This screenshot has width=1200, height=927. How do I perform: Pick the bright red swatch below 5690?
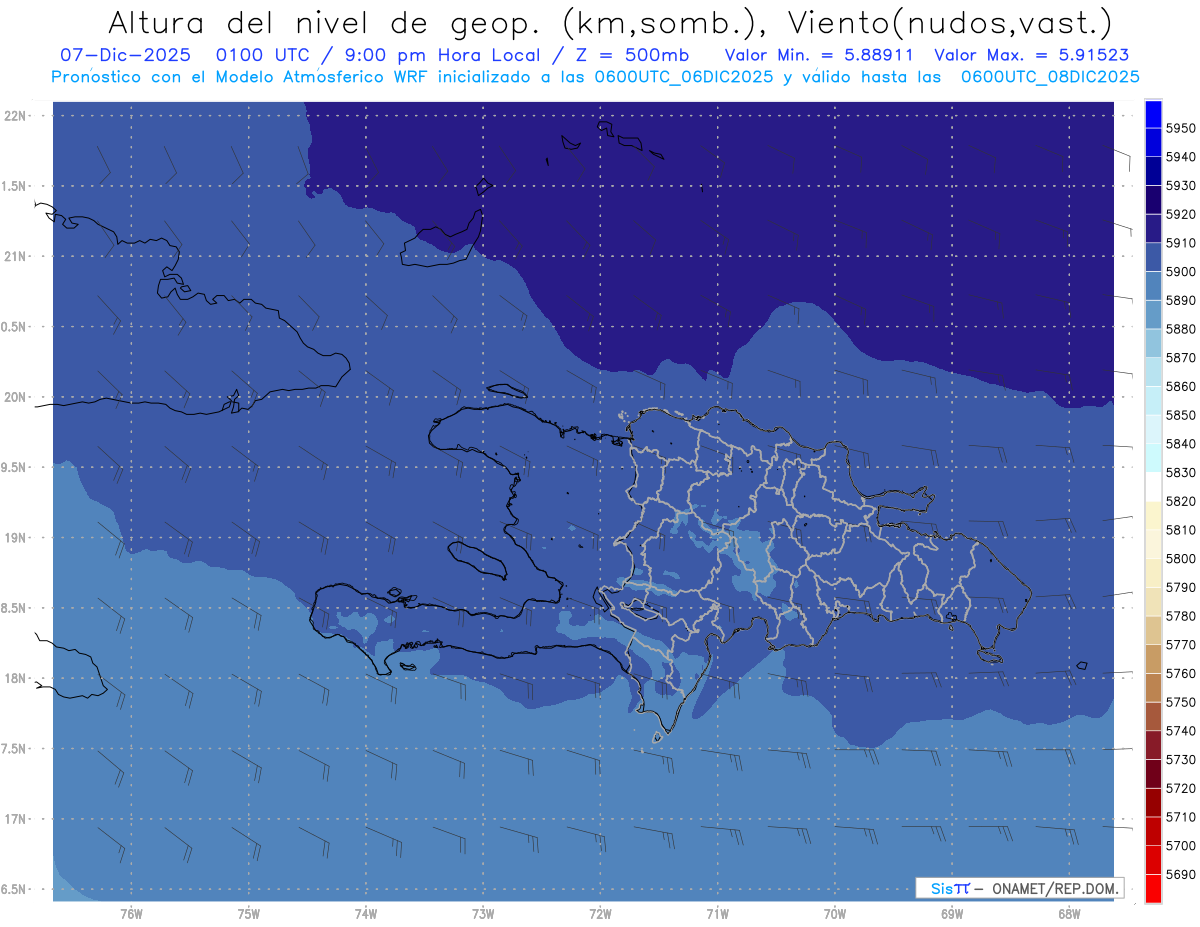[x=1153, y=888]
